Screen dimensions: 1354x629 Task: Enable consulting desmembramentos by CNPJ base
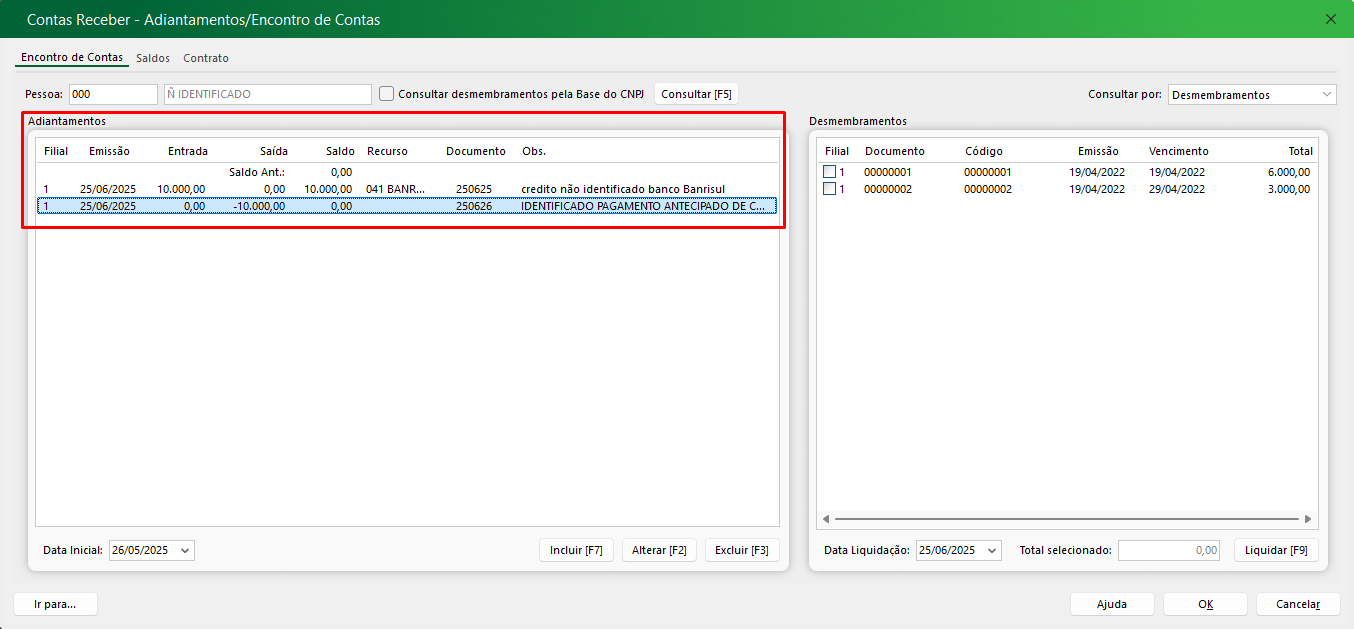[x=387, y=95]
